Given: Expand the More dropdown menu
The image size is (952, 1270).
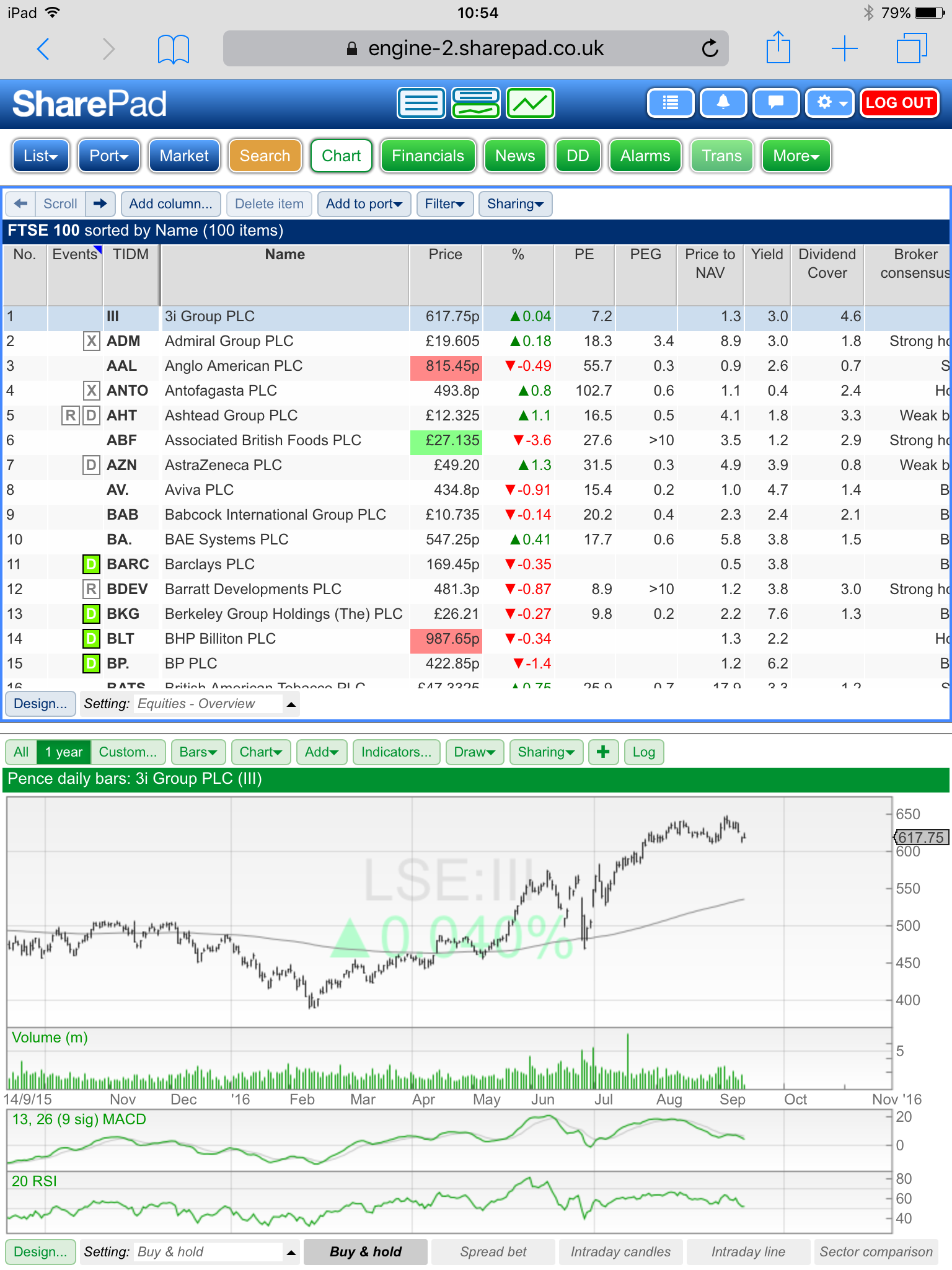Looking at the screenshot, I should point(796,156).
